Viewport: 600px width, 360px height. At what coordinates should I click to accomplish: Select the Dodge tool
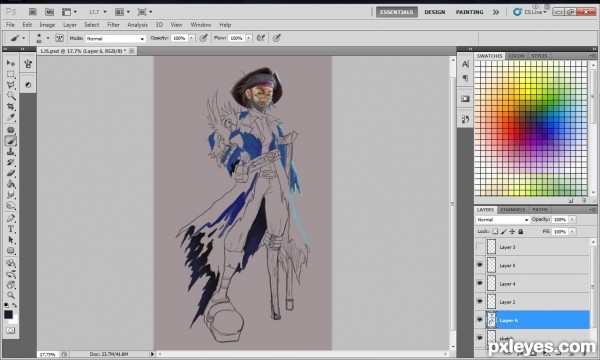click(11, 206)
